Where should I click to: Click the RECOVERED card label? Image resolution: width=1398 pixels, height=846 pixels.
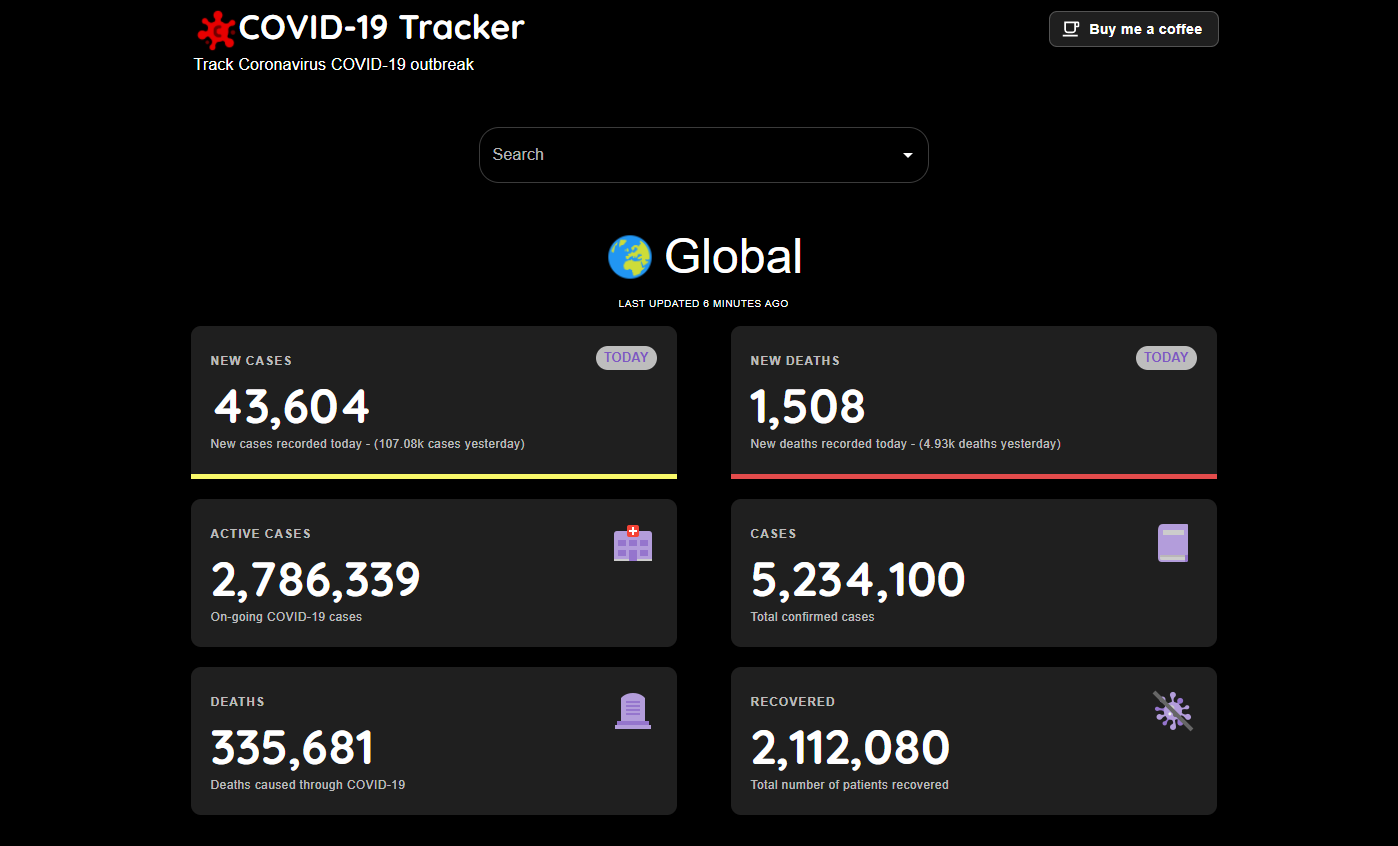pos(793,702)
